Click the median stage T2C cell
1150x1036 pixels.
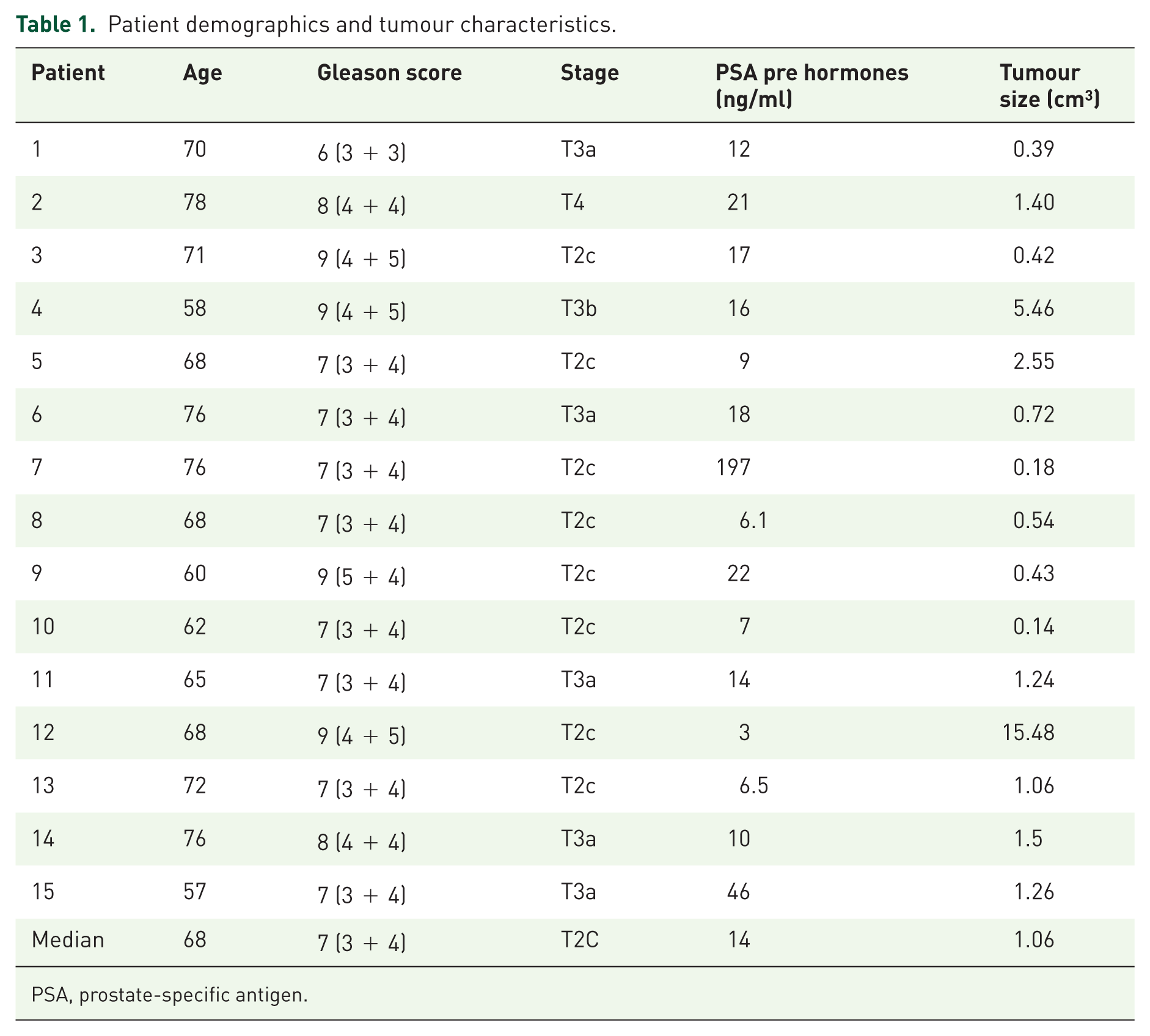click(580, 939)
